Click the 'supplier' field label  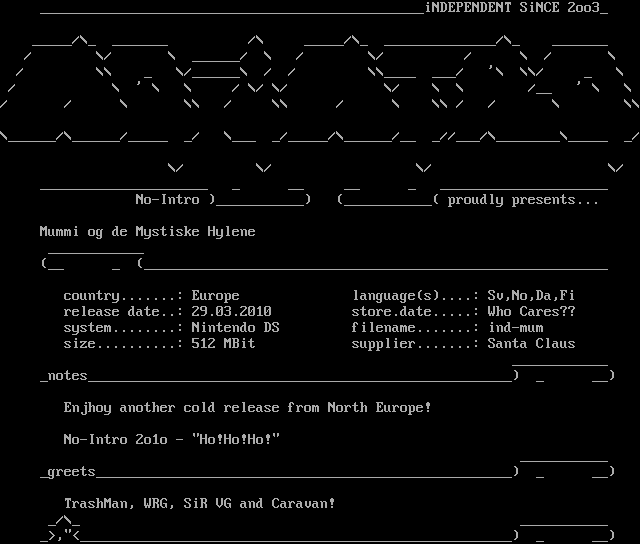click(x=384, y=344)
